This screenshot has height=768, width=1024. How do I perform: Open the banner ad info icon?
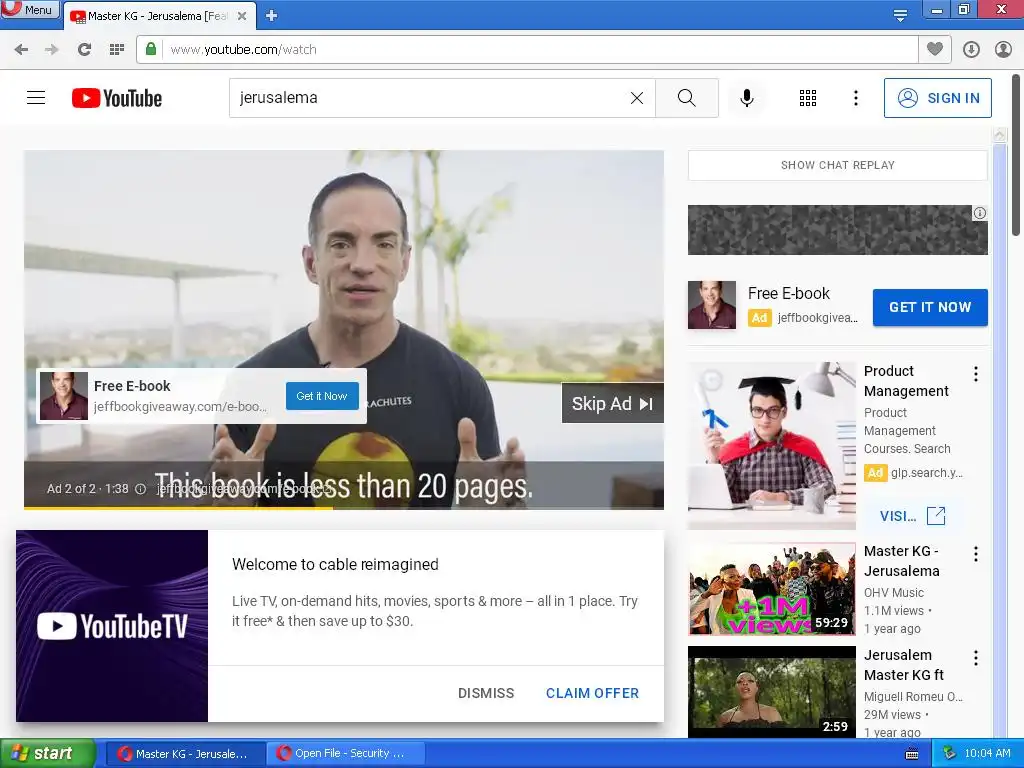pyautogui.click(x=980, y=213)
